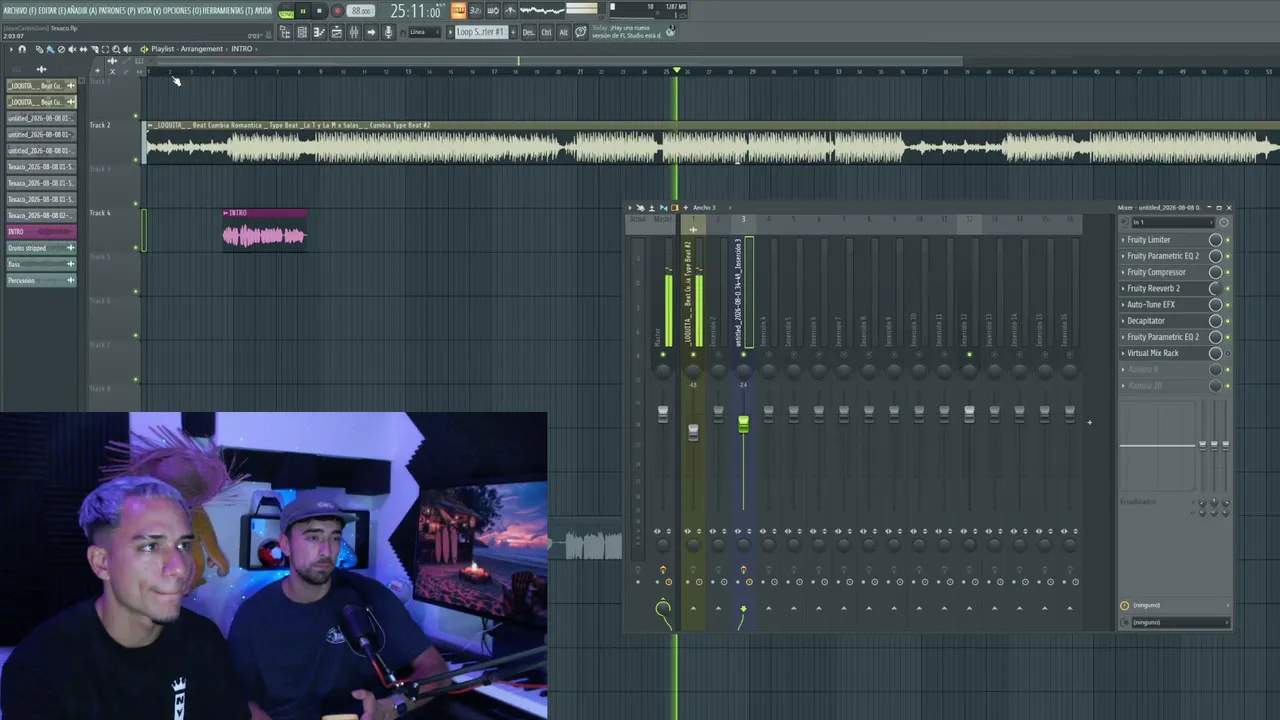The width and height of the screenshot is (1280, 720).
Task: Expand the Fruity Limiter slot arrow
Action: (1123, 240)
